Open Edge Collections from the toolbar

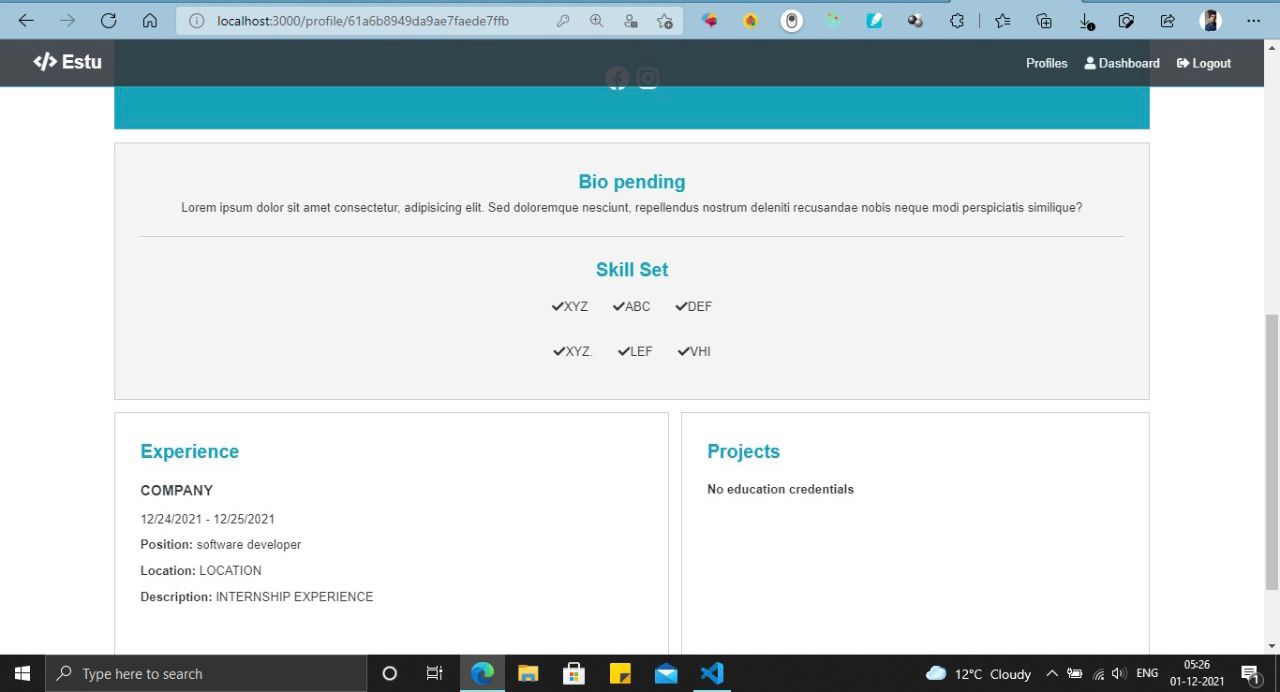click(1043, 20)
